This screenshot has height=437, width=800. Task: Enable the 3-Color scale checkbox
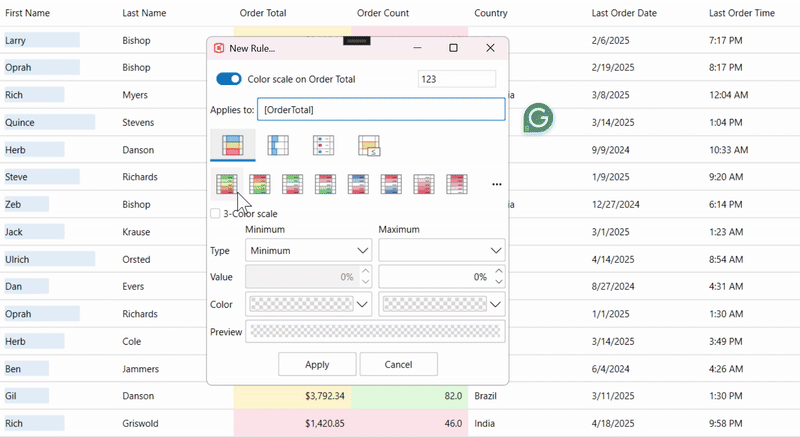pos(216,213)
